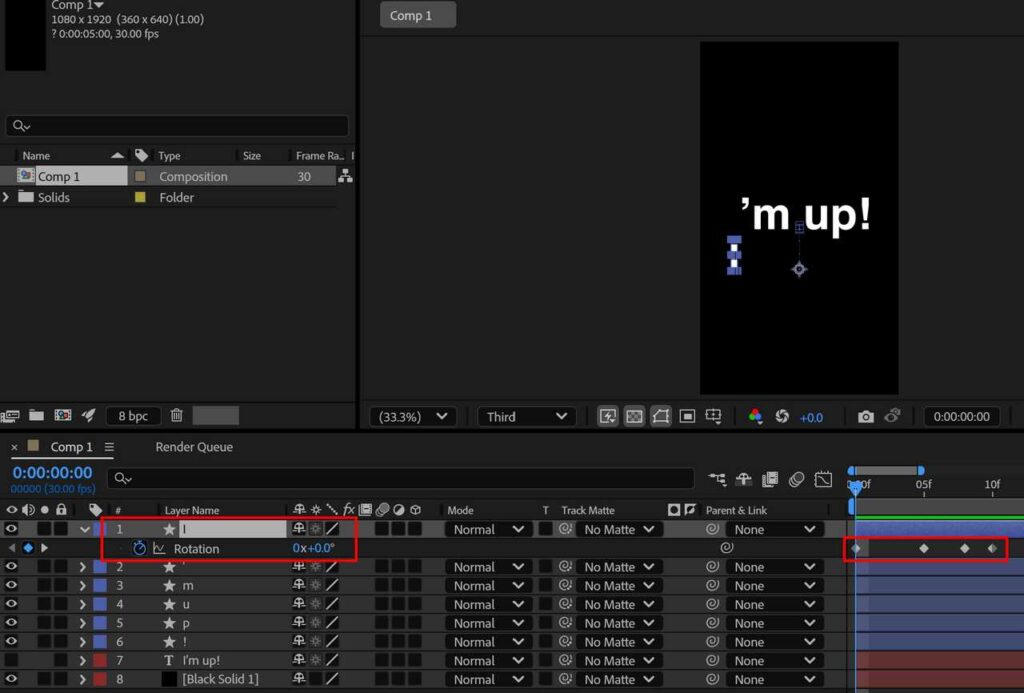Sort the Project panel by Type header
This screenshot has width=1024, height=693.
click(169, 155)
